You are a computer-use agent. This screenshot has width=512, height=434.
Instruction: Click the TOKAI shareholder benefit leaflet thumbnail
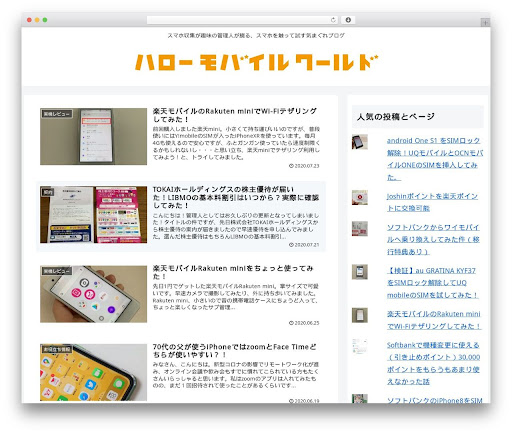coord(93,215)
